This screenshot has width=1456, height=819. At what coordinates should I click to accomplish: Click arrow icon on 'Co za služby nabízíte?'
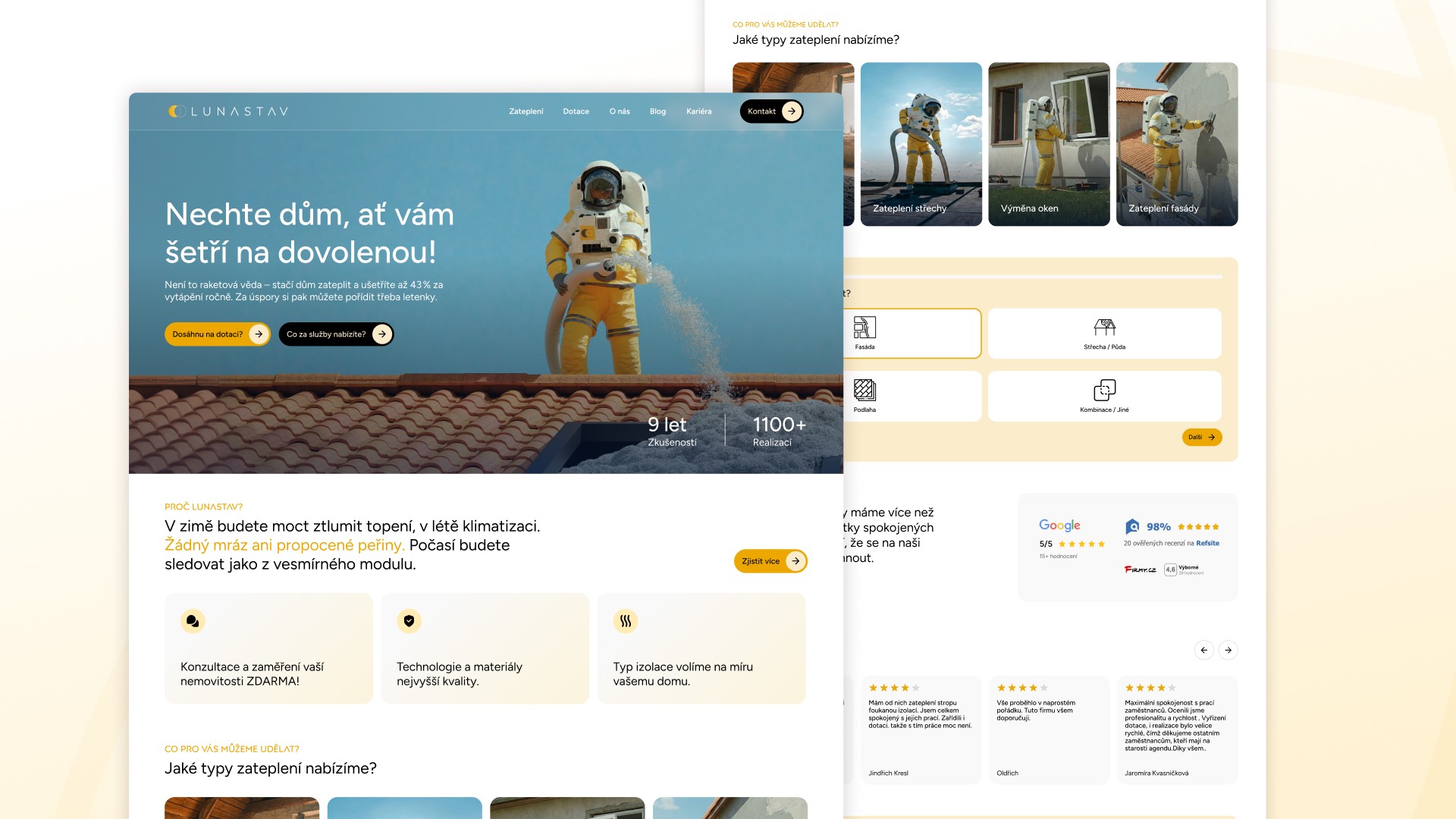tap(382, 334)
